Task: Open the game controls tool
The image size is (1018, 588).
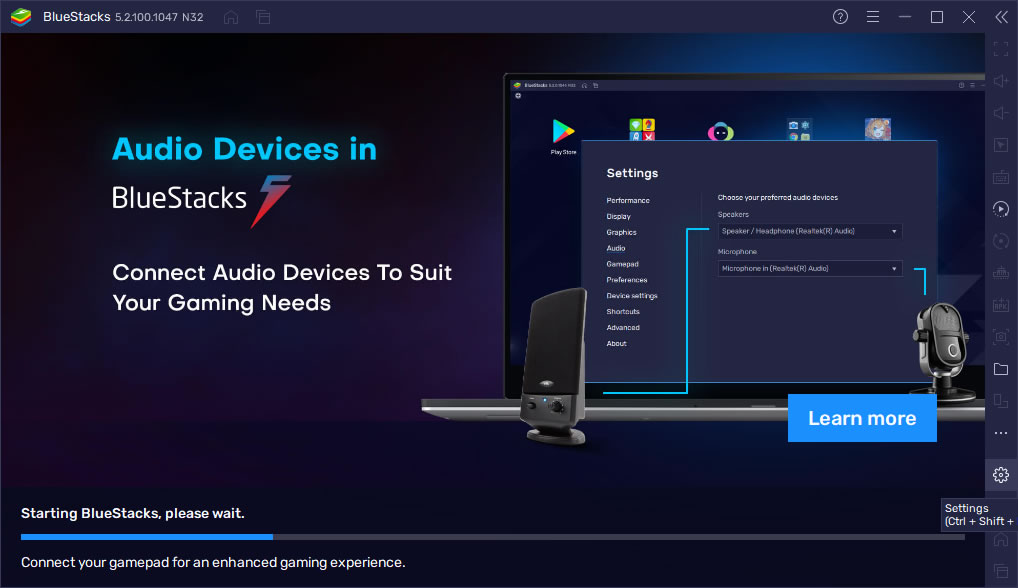Action: click(1000, 144)
